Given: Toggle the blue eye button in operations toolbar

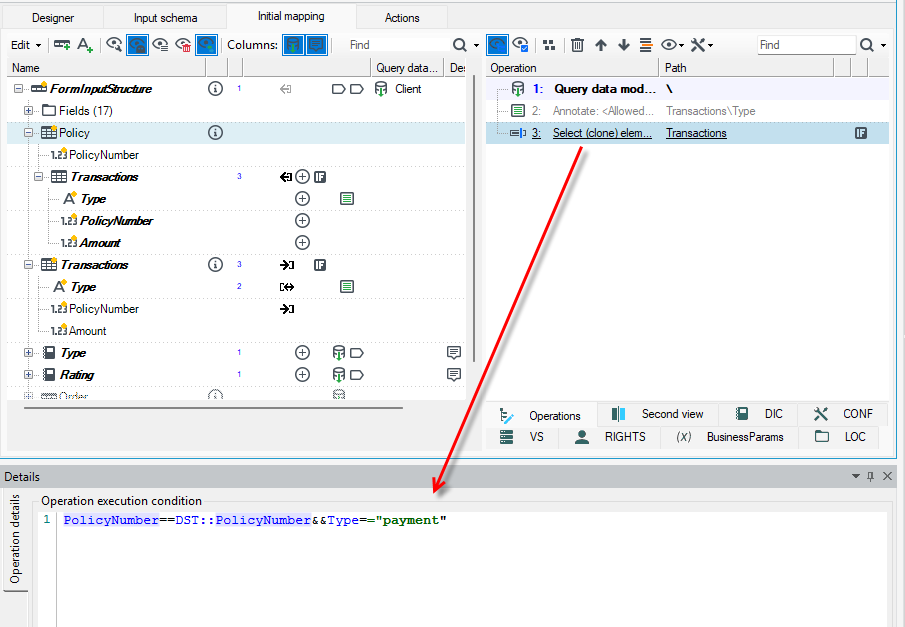Looking at the screenshot, I should click(497, 44).
